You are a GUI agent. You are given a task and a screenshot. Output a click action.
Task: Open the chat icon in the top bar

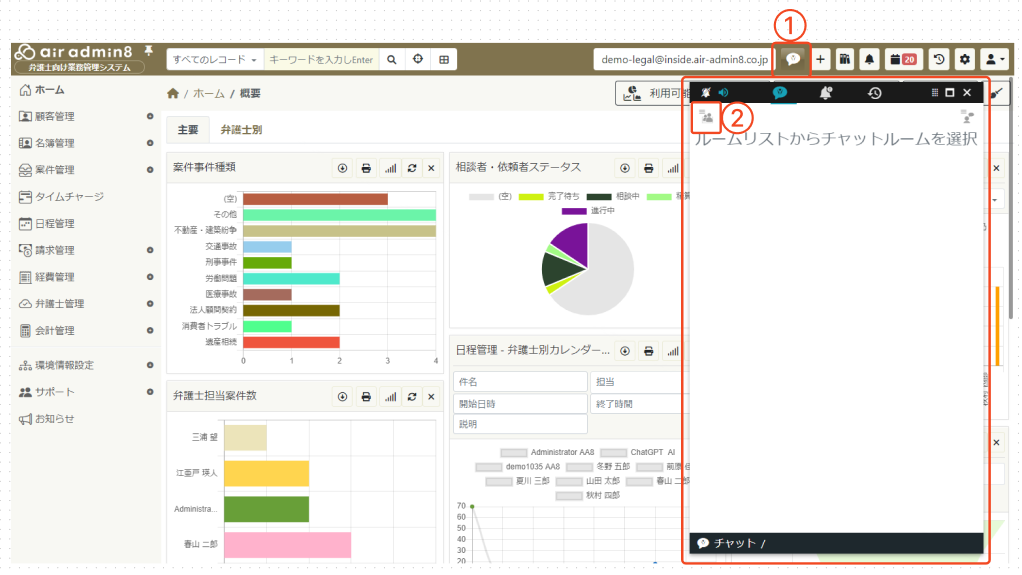(x=793, y=60)
